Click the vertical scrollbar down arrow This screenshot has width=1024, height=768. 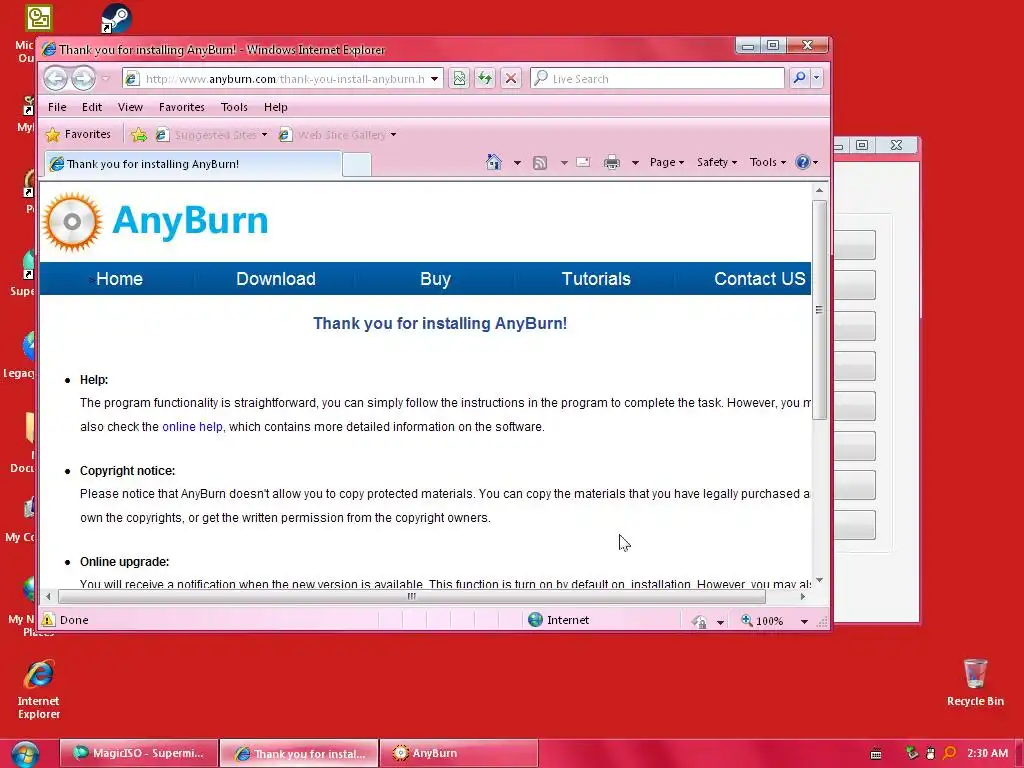click(x=819, y=581)
